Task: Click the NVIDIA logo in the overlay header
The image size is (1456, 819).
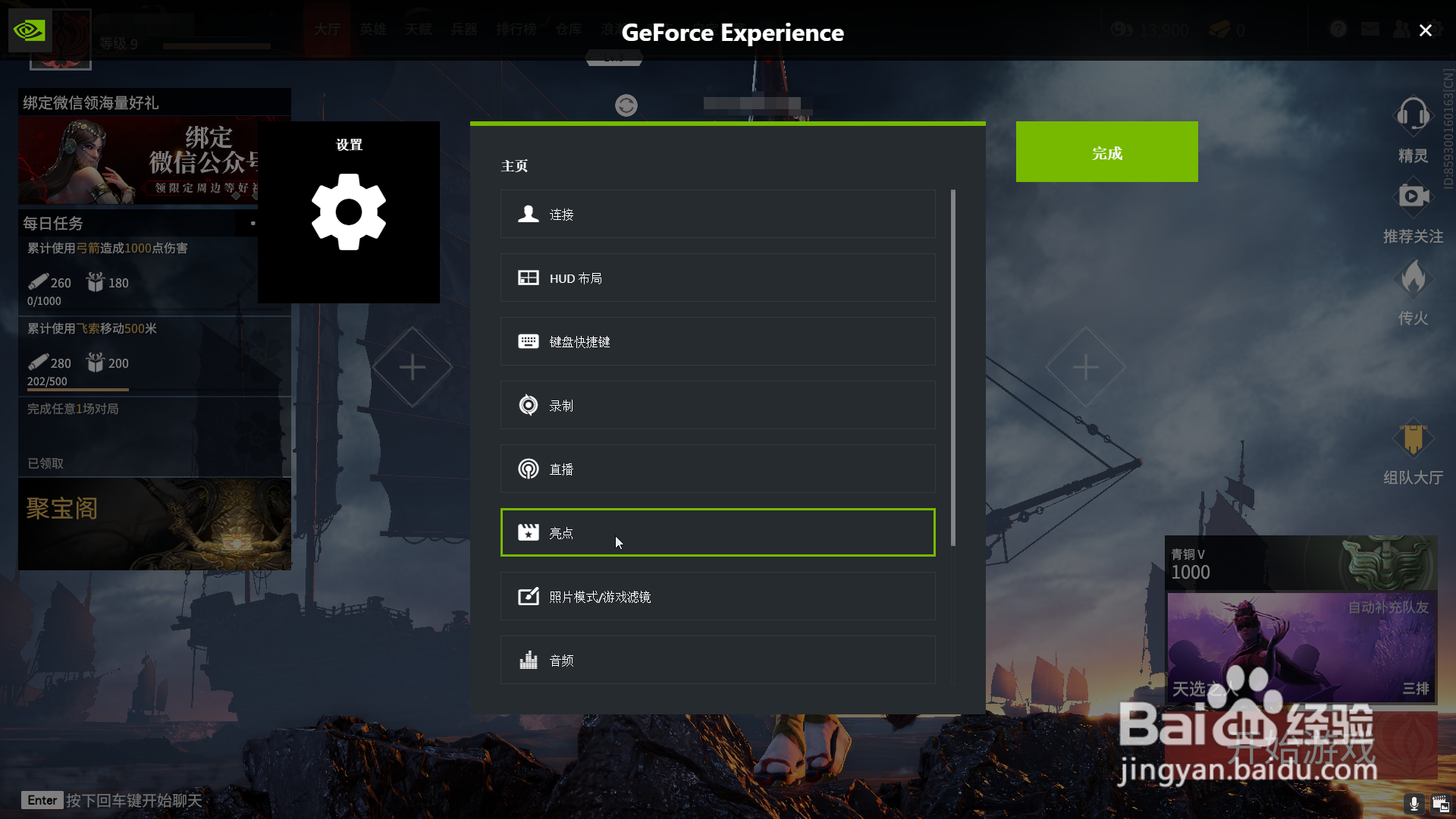Action: click(30, 30)
